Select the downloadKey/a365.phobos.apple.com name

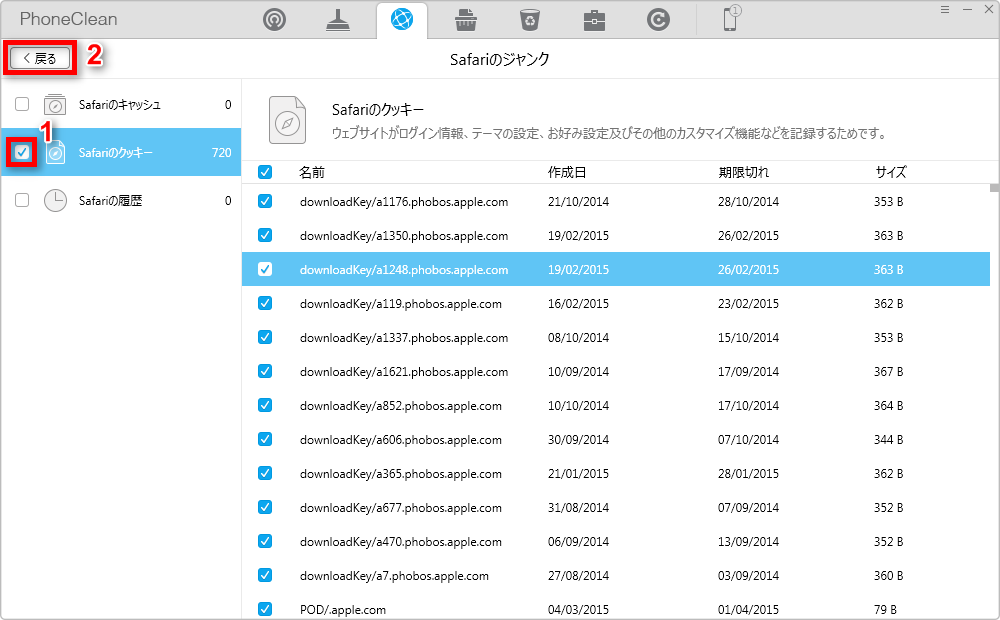tap(401, 473)
